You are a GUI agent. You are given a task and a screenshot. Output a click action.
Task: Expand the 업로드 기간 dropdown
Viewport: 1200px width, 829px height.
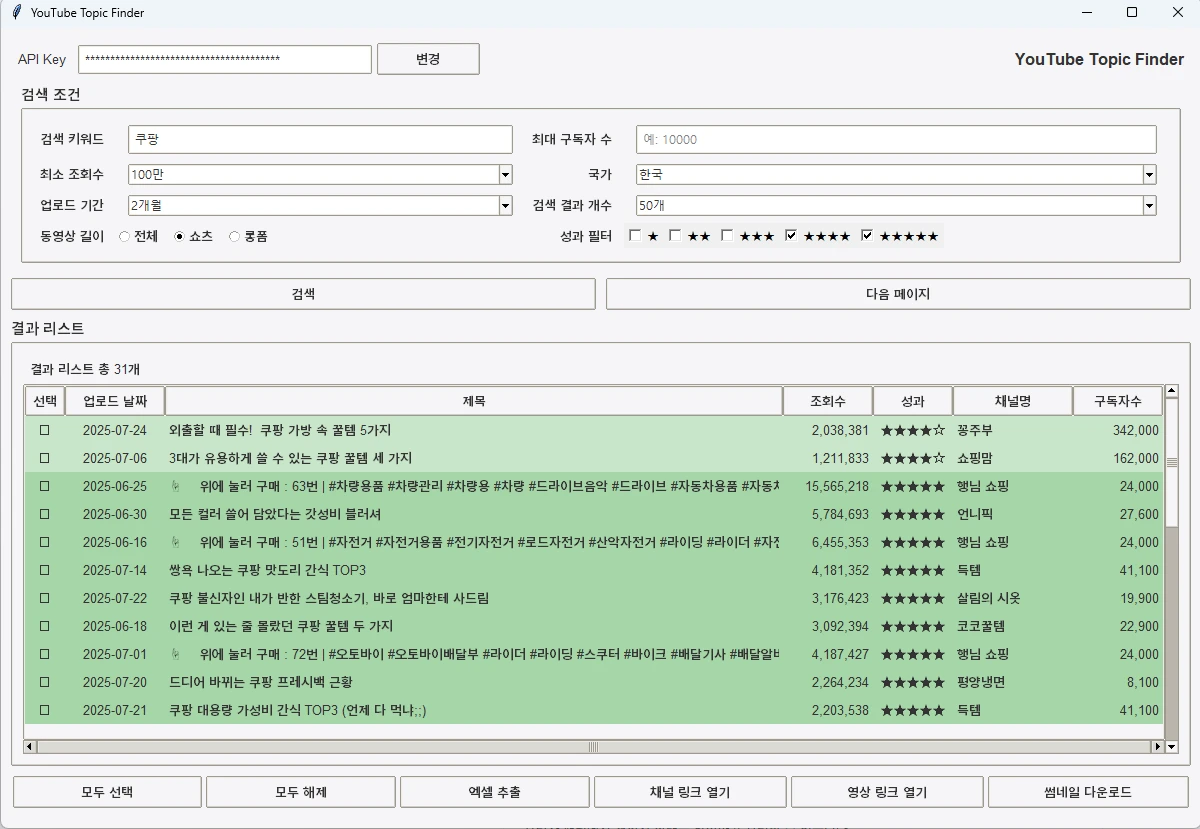[x=505, y=206]
